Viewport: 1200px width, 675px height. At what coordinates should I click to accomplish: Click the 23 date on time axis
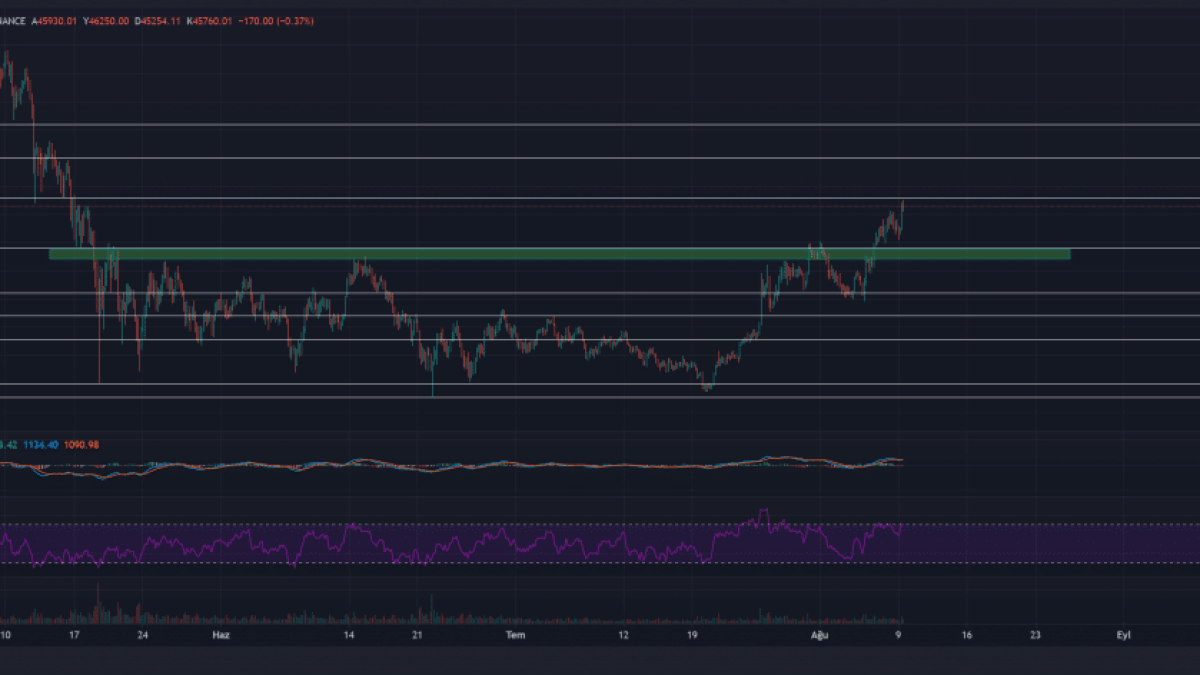pos(1035,634)
